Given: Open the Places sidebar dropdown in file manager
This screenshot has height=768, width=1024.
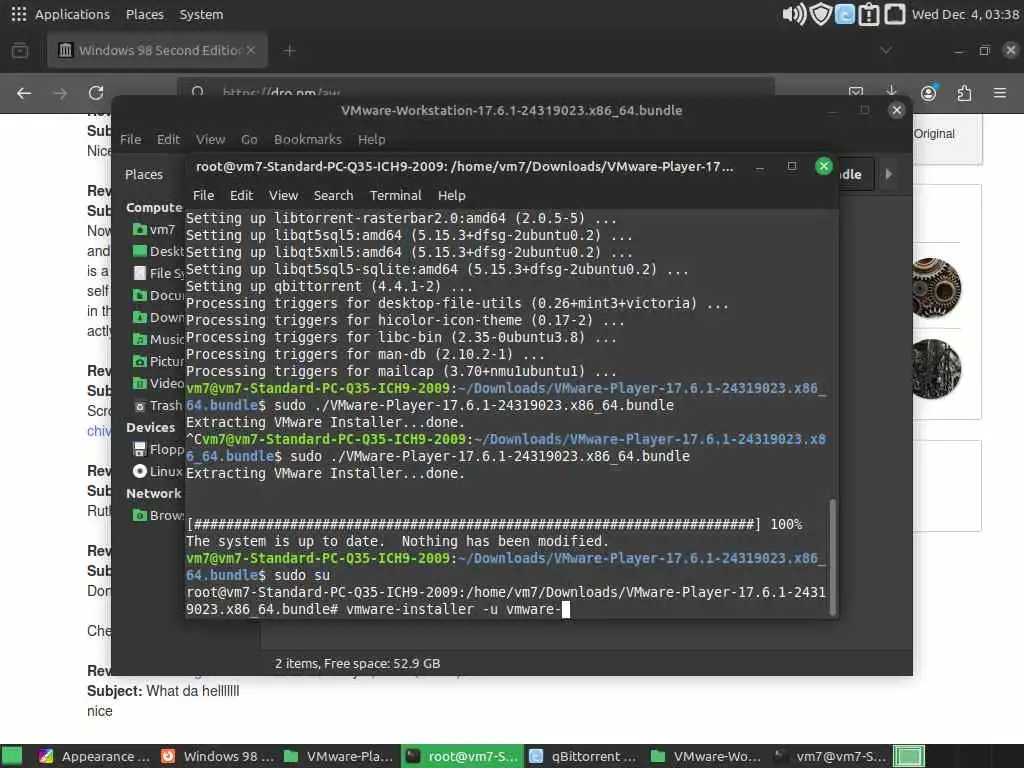Looking at the screenshot, I should point(144,174).
